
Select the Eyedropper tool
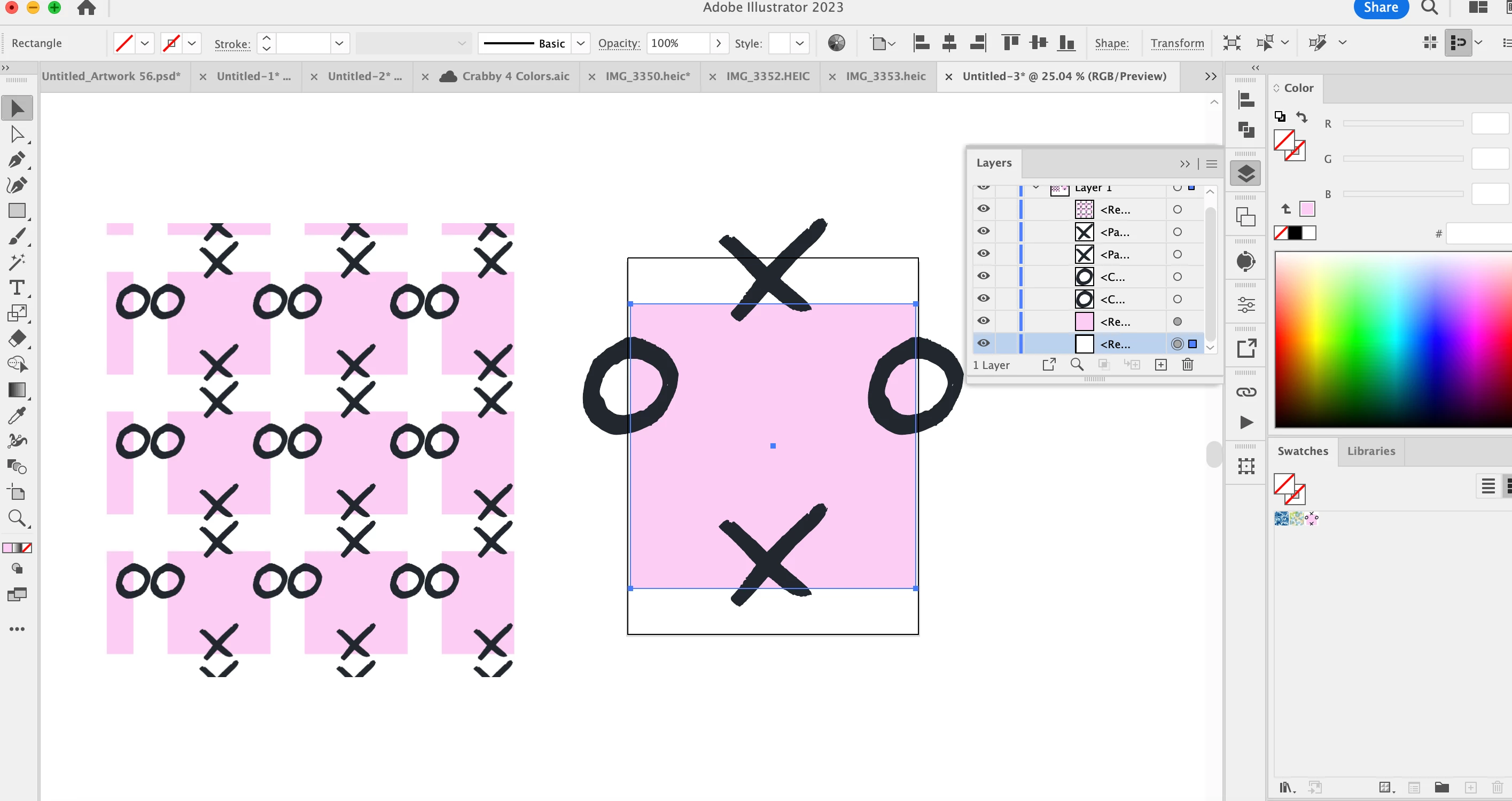click(x=17, y=416)
